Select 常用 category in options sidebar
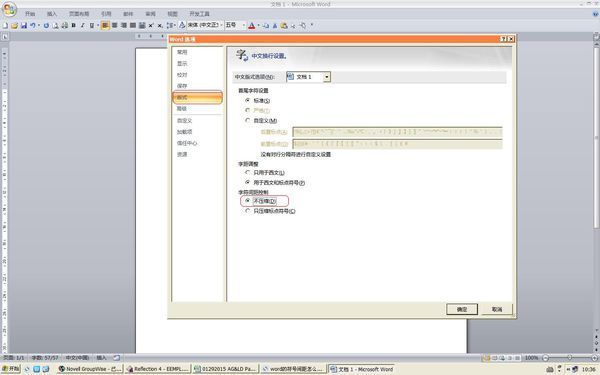Image resolution: width=600 pixels, height=375 pixels. (197, 52)
